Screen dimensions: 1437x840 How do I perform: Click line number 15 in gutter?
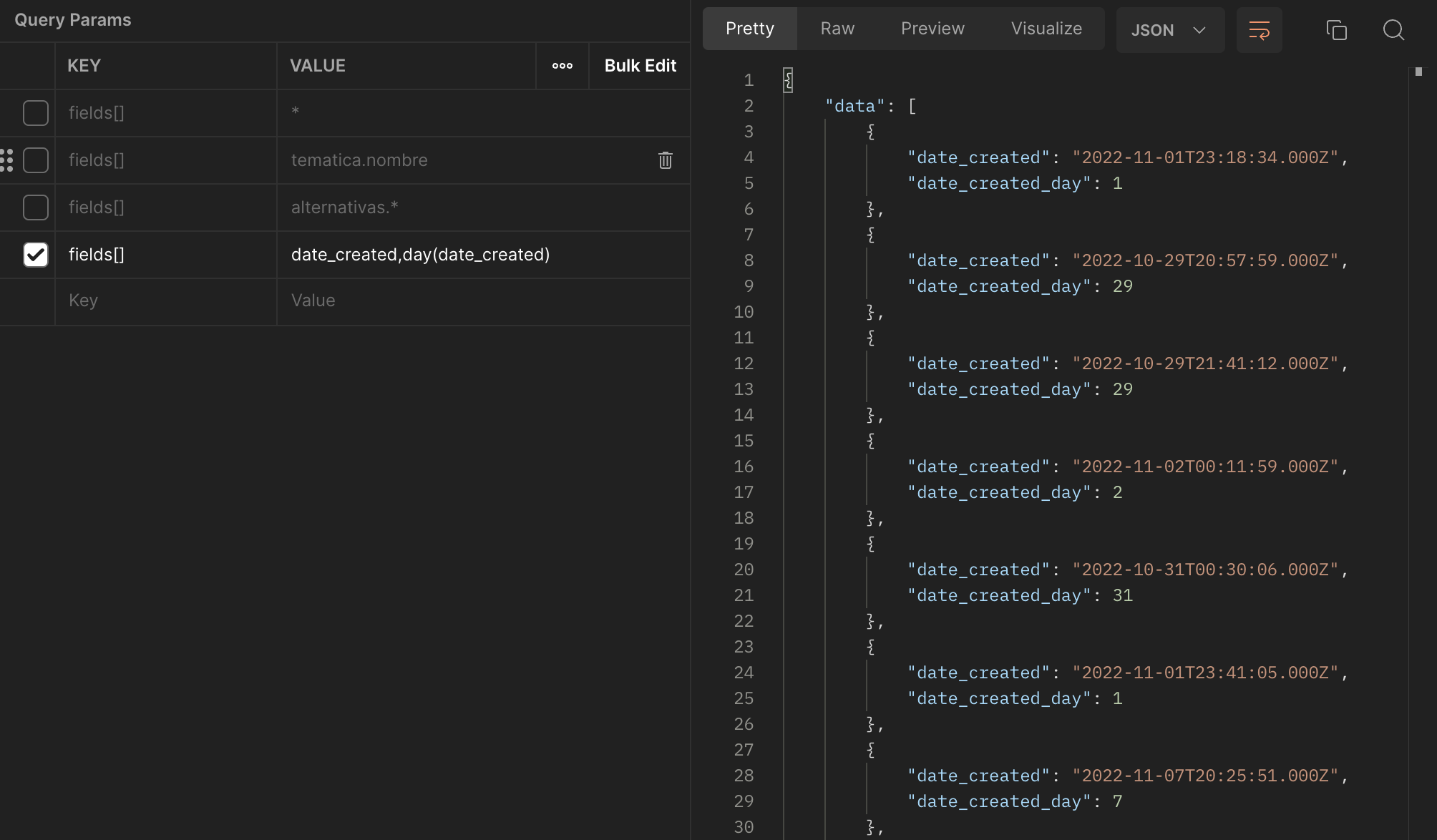click(744, 441)
